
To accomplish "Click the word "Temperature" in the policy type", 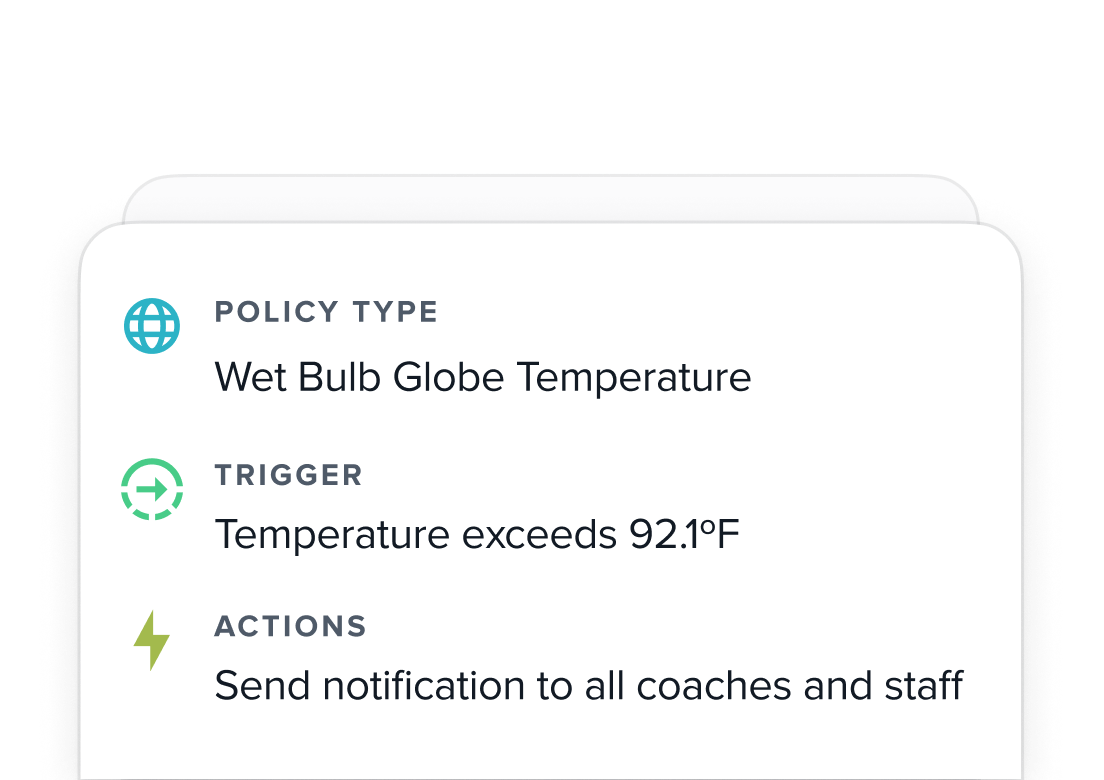I will [633, 378].
